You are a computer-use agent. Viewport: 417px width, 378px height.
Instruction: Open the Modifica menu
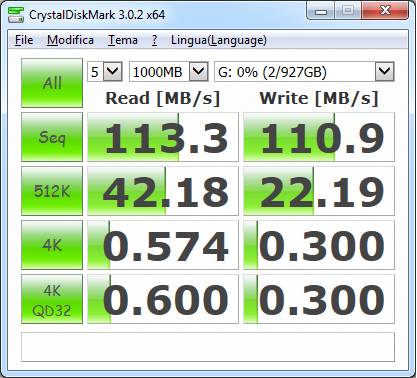click(x=70, y=40)
